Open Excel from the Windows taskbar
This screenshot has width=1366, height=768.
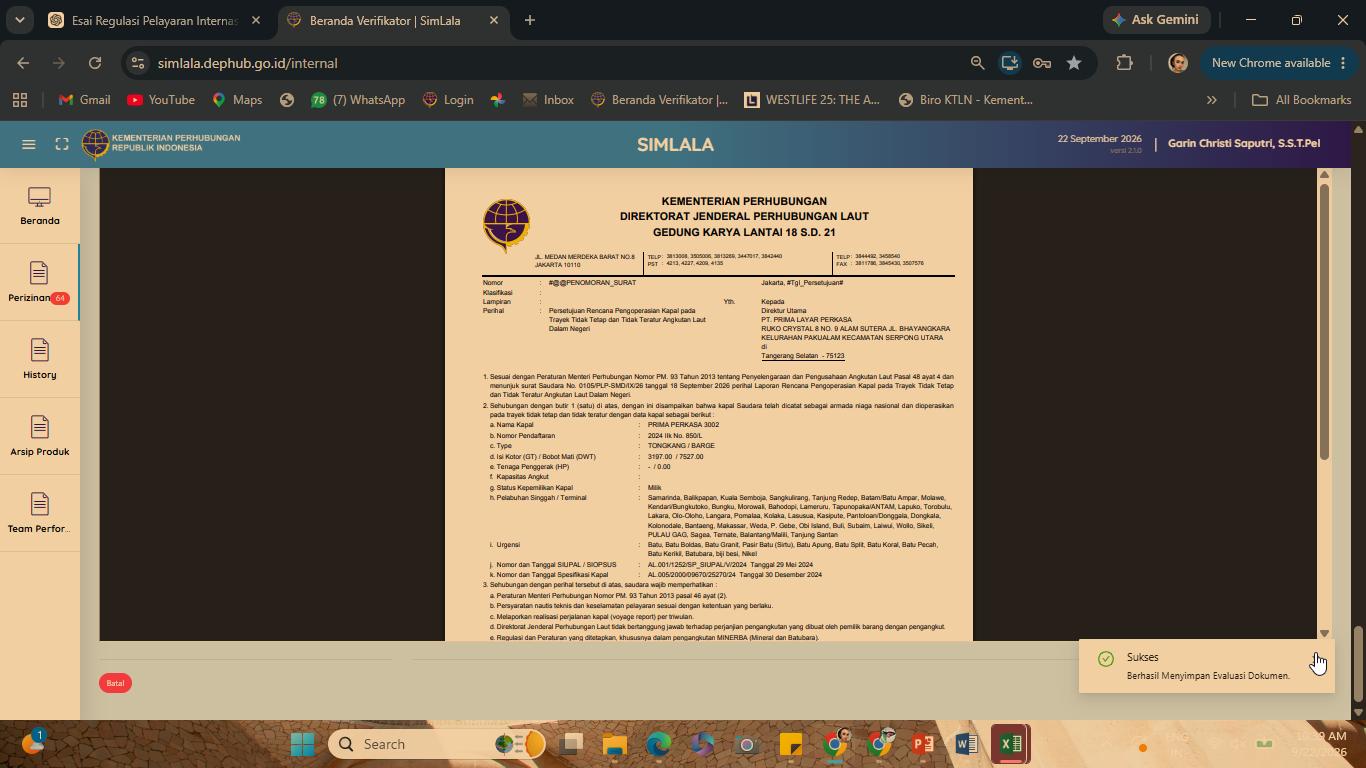click(x=1011, y=744)
